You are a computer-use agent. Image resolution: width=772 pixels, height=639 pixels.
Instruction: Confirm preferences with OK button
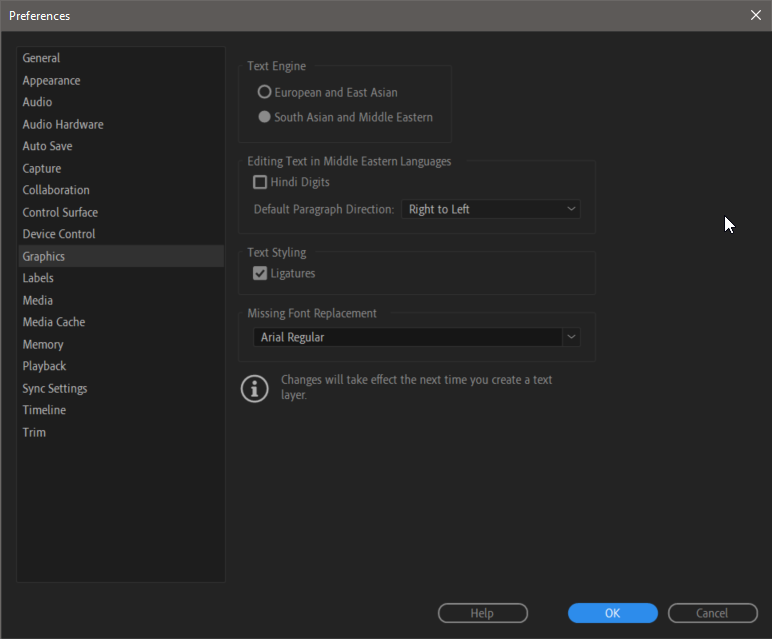(612, 613)
